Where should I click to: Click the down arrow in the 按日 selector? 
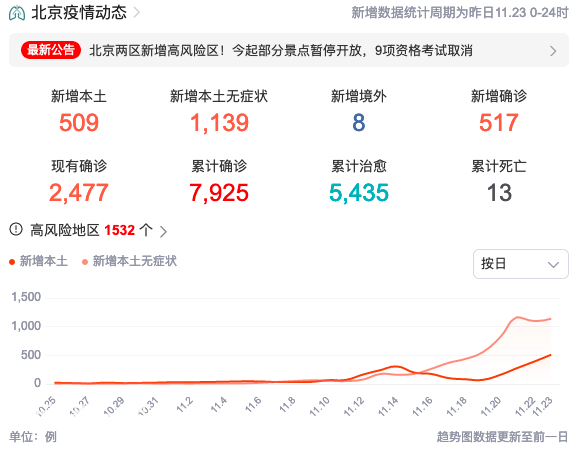coord(553,264)
